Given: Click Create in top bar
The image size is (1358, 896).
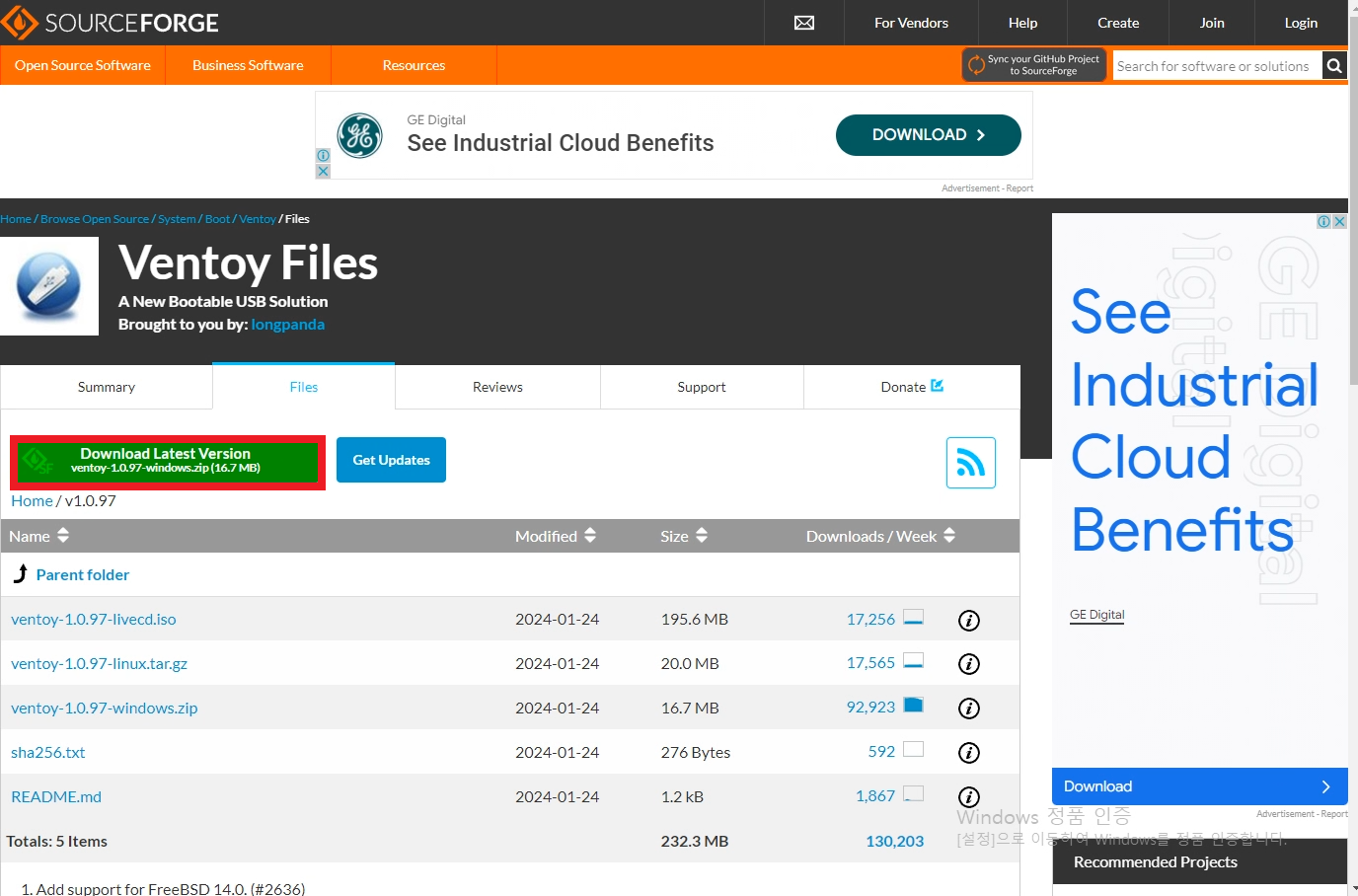Looking at the screenshot, I should pyautogui.click(x=1118, y=23).
